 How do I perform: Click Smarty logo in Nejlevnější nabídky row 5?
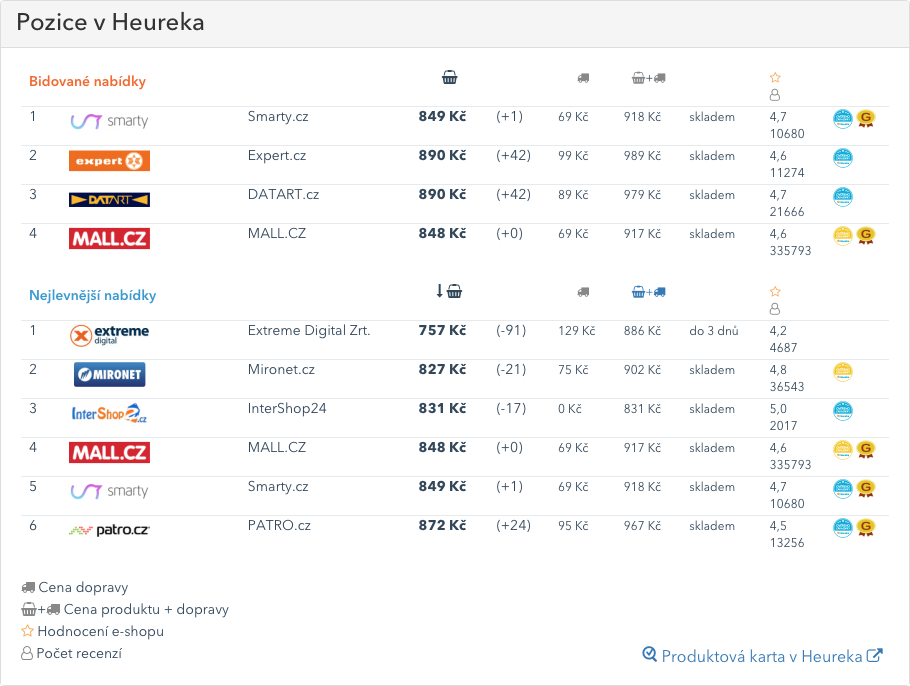pyautogui.click(x=109, y=492)
